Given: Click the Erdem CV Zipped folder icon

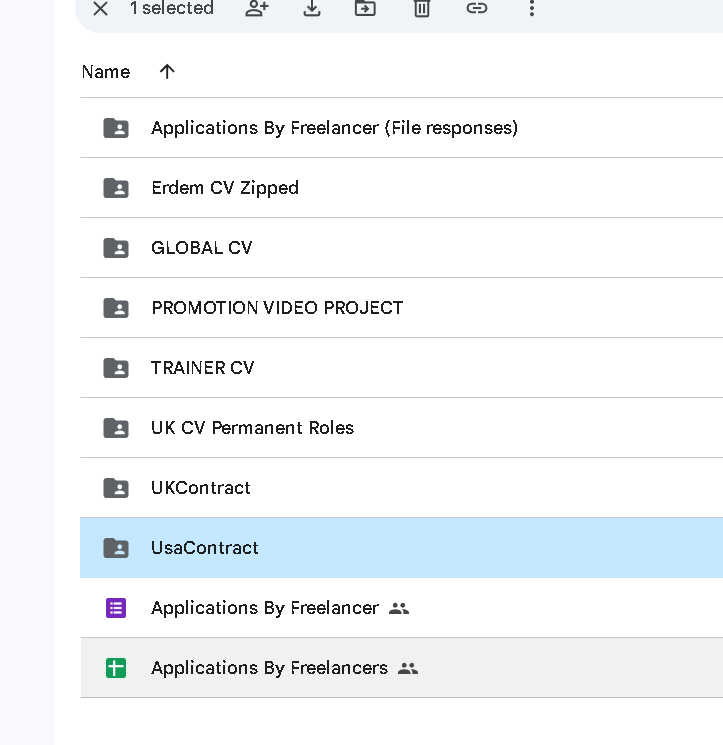Looking at the screenshot, I should pos(116,188).
